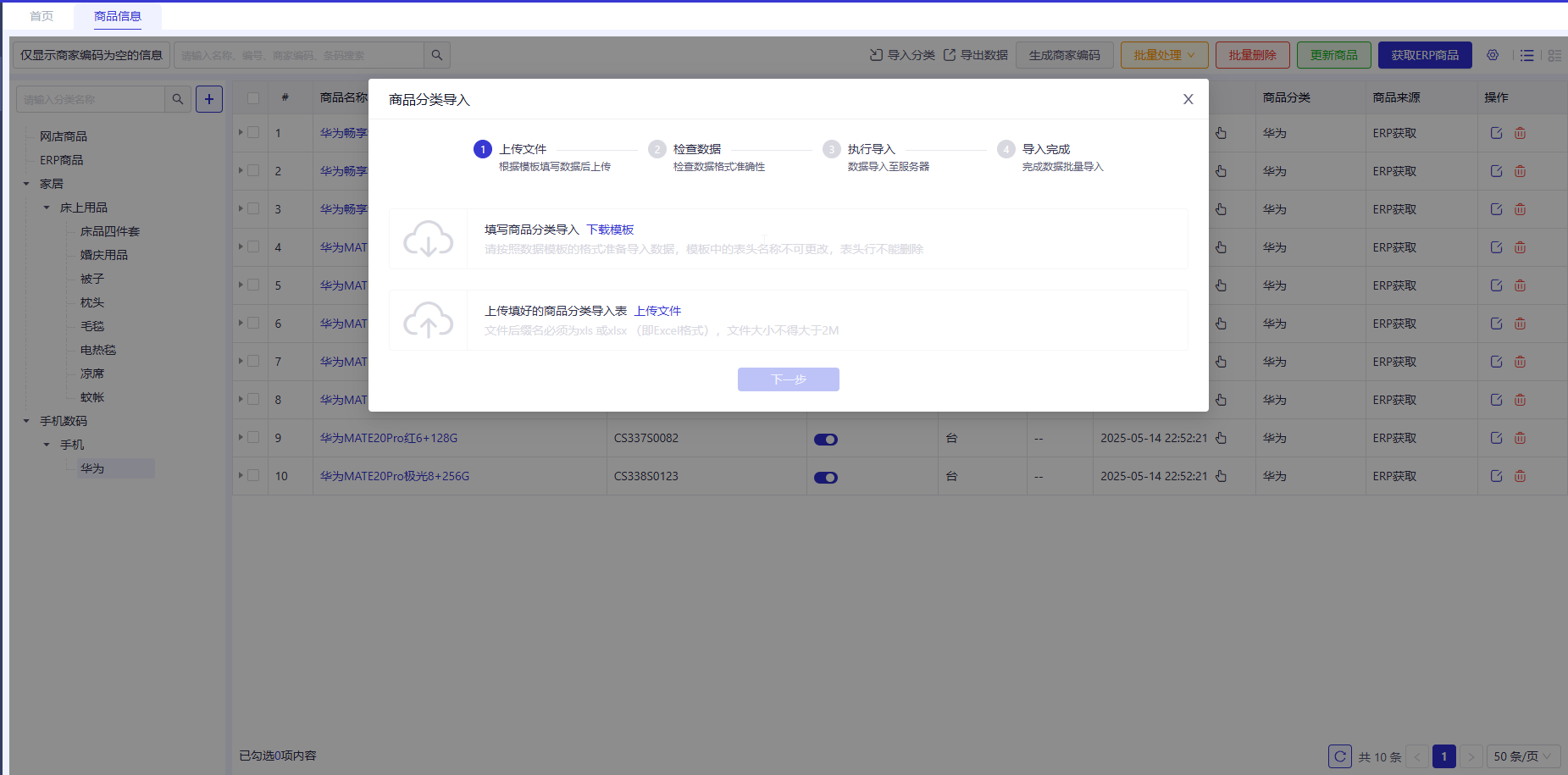Click 导入分类 in toolbar
This screenshot has height=775, width=1568.
pyautogui.click(x=902, y=55)
